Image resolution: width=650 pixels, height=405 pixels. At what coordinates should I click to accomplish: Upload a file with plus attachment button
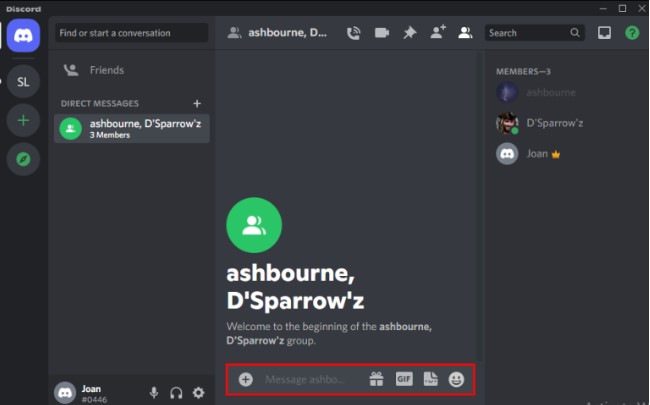click(245, 379)
